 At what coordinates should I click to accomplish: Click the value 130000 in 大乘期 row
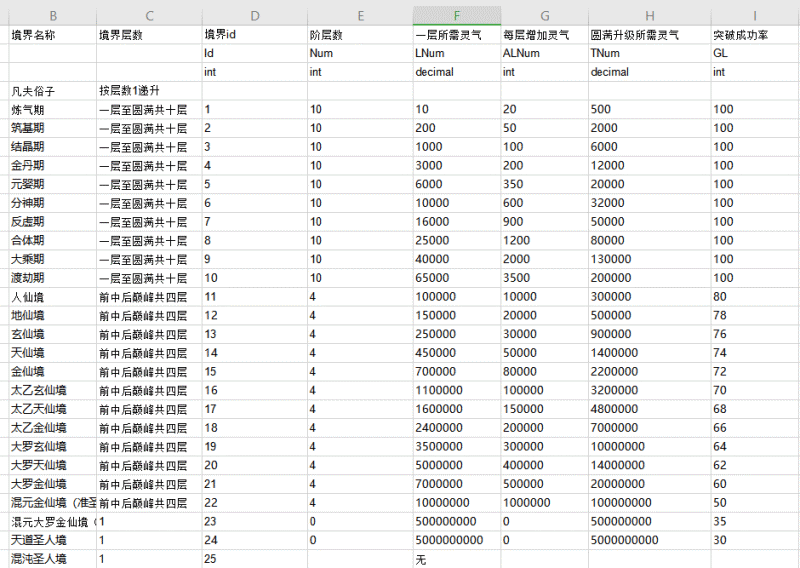pyautogui.click(x=649, y=259)
